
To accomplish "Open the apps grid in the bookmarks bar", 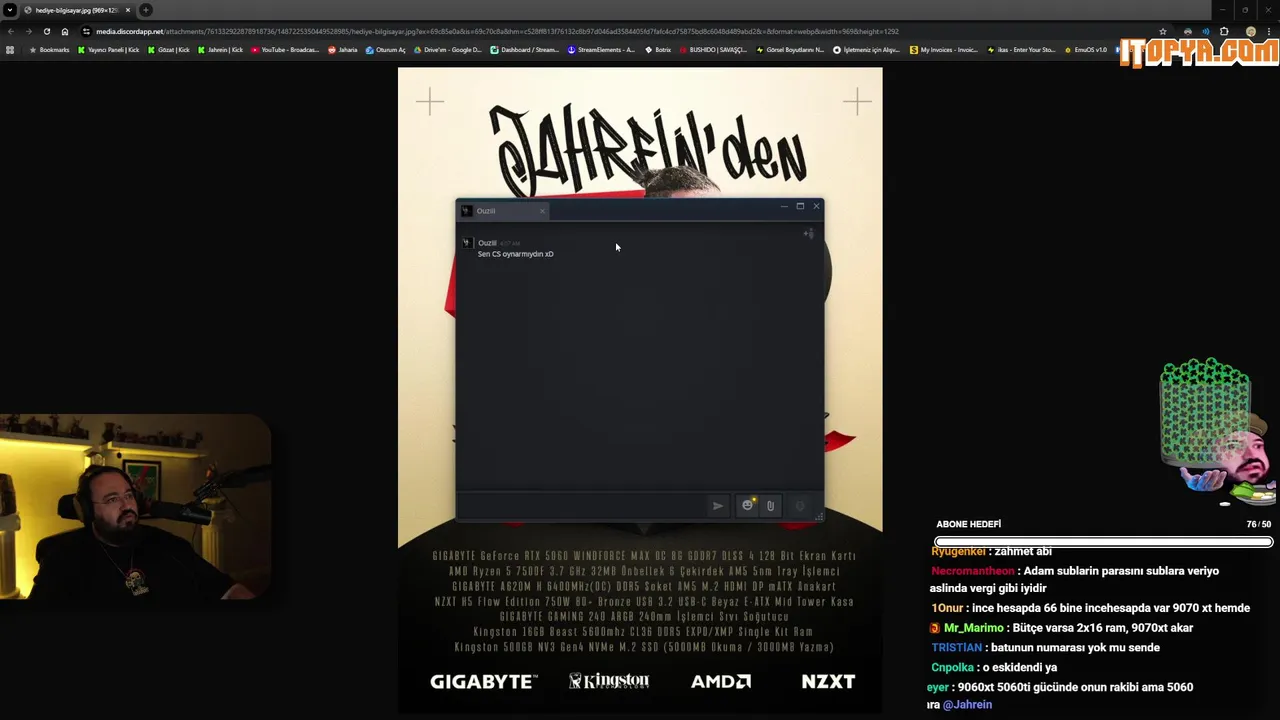I will [x=10, y=49].
